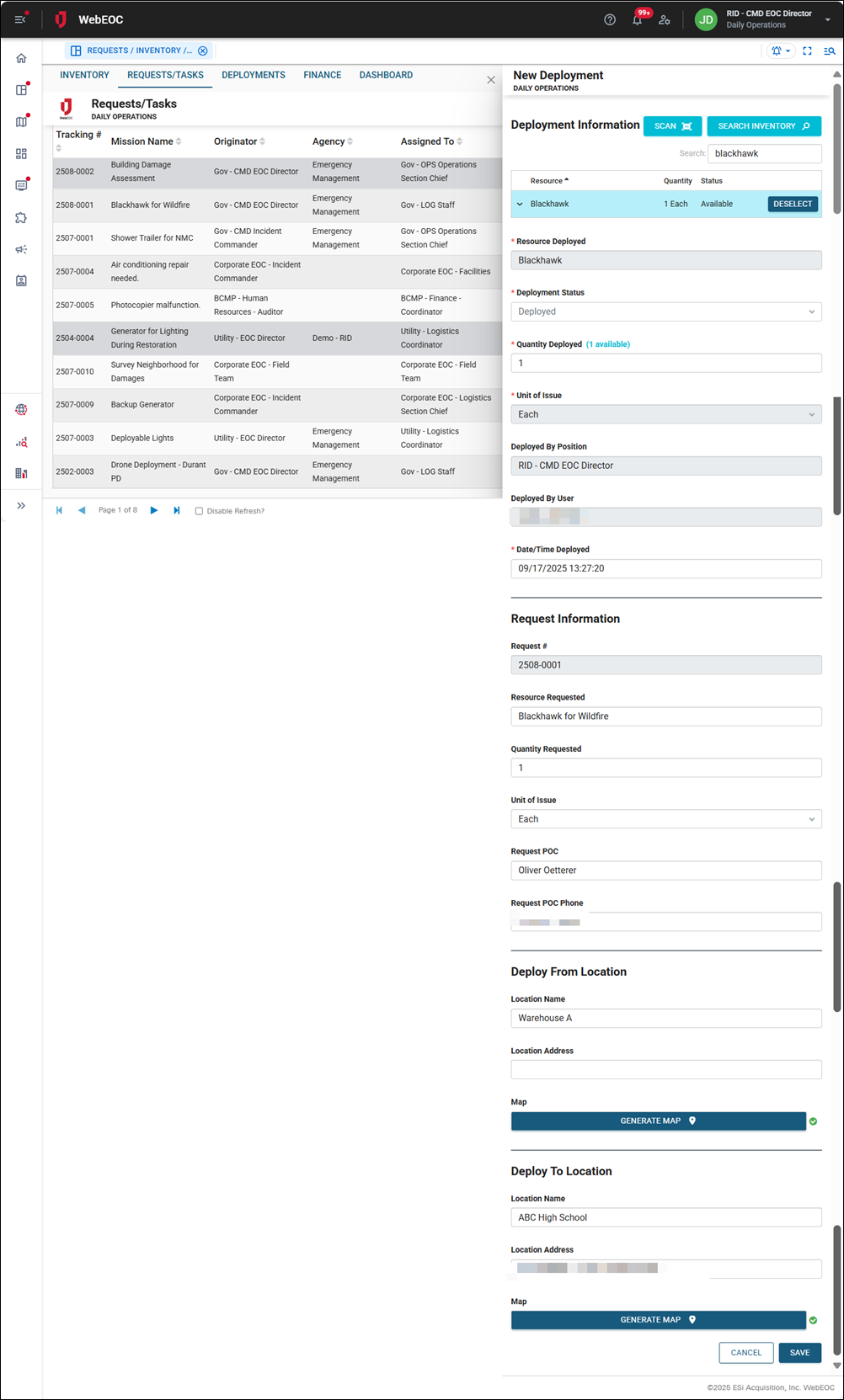
Task: Switch to the DASHBOARD tab
Action: pos(386,75)
